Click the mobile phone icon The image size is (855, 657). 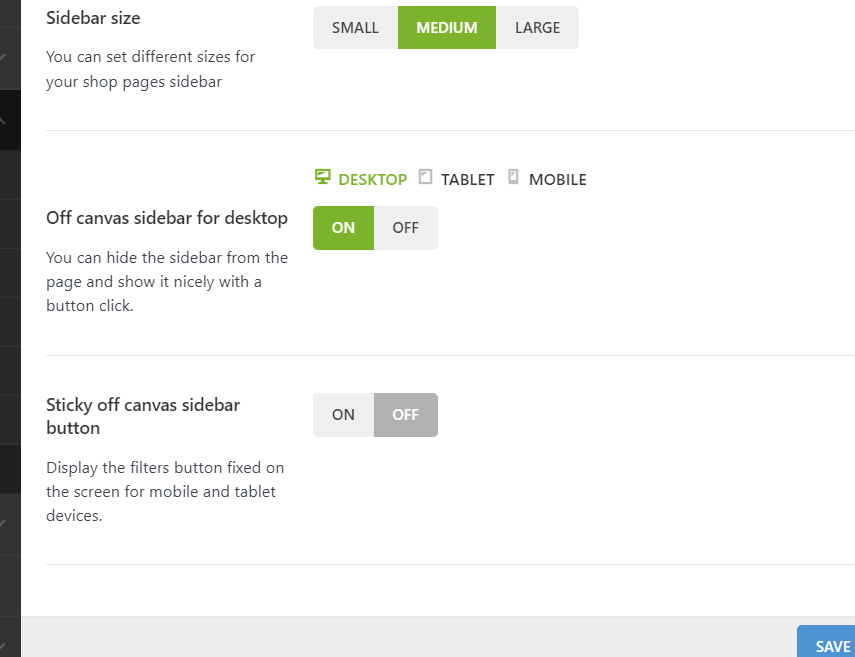pyautogui.click(x=514, y=178)
